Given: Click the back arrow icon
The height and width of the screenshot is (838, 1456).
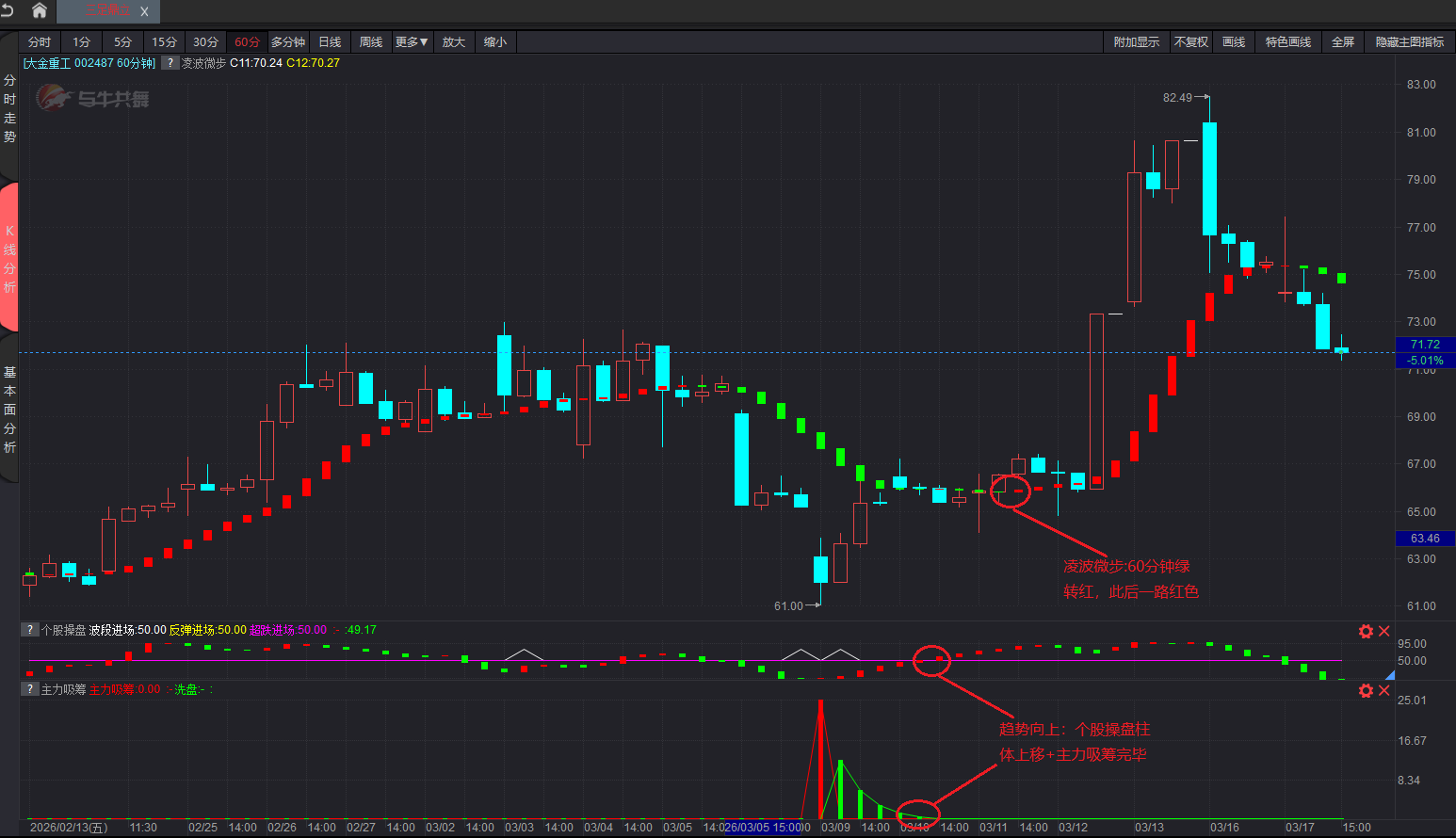Looking at the screenshot, I should click(x=8, y=10).
